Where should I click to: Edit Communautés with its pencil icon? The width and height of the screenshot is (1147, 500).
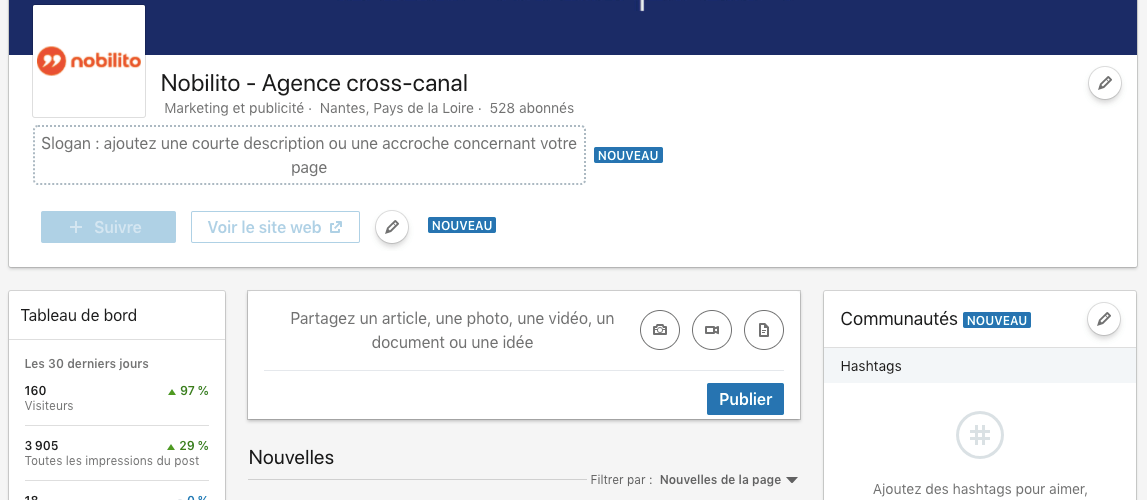[x=1104, y=320]
